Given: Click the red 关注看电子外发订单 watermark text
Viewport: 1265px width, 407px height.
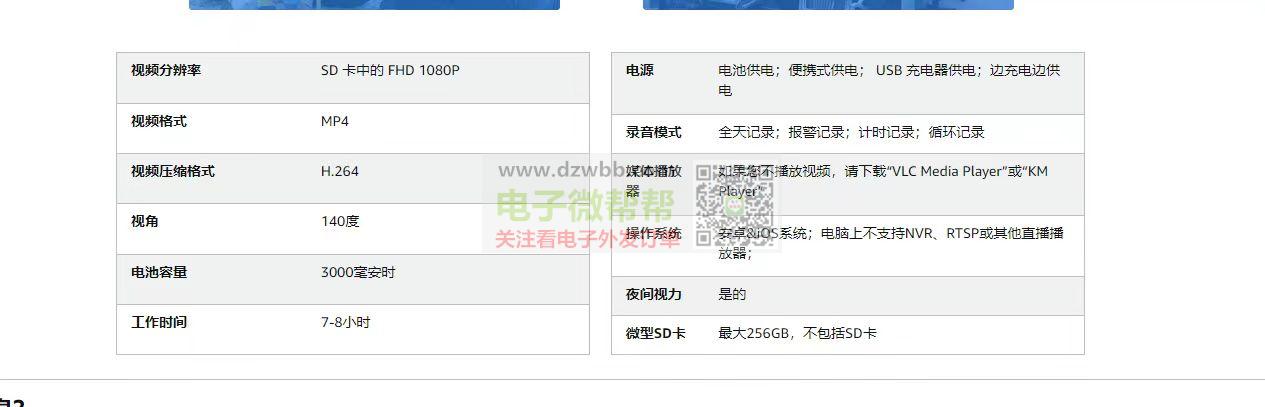Looking at the screenshot, I should [587, 240].
